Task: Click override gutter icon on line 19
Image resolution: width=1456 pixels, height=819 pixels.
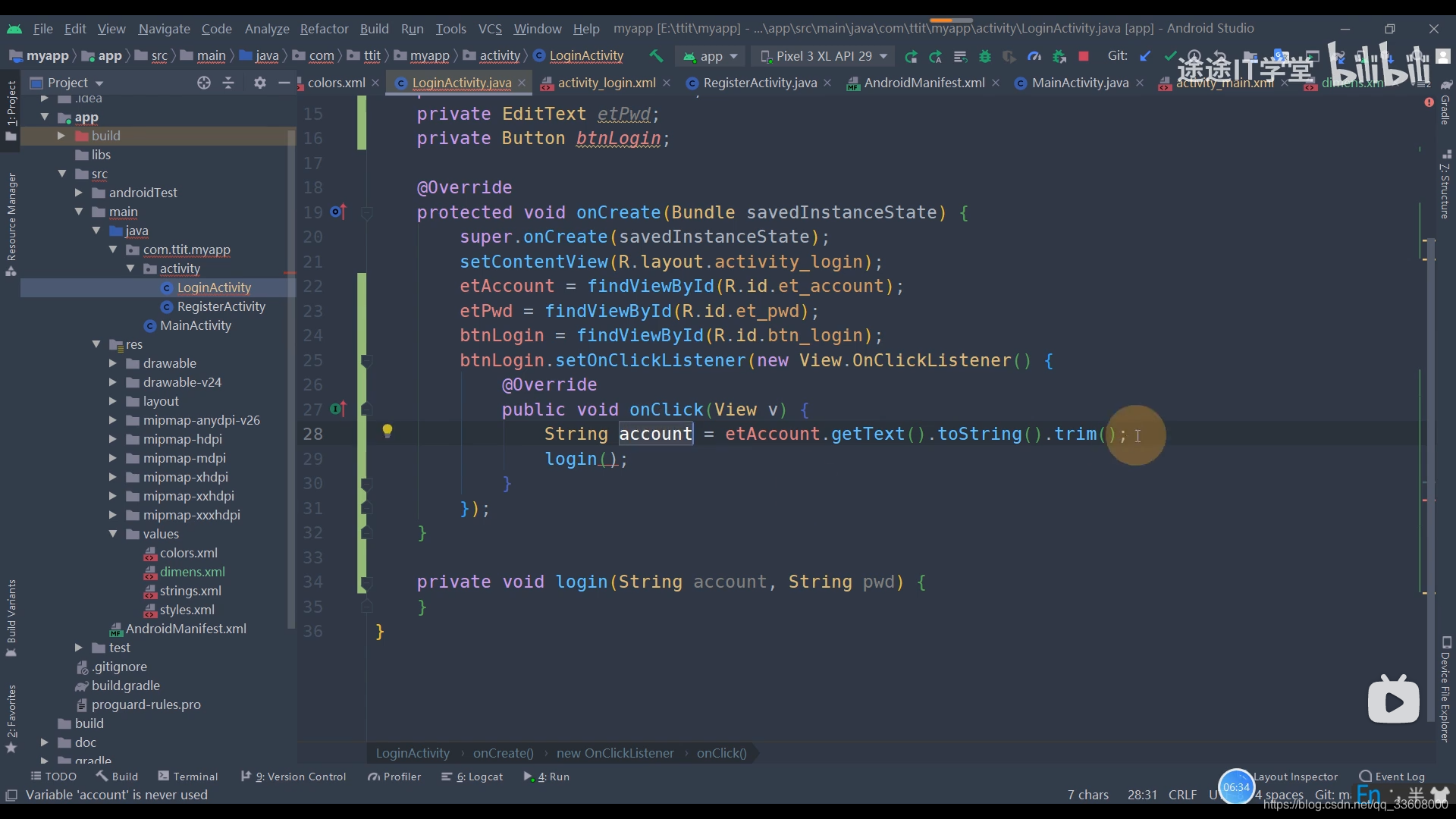Action: (338, 212)
